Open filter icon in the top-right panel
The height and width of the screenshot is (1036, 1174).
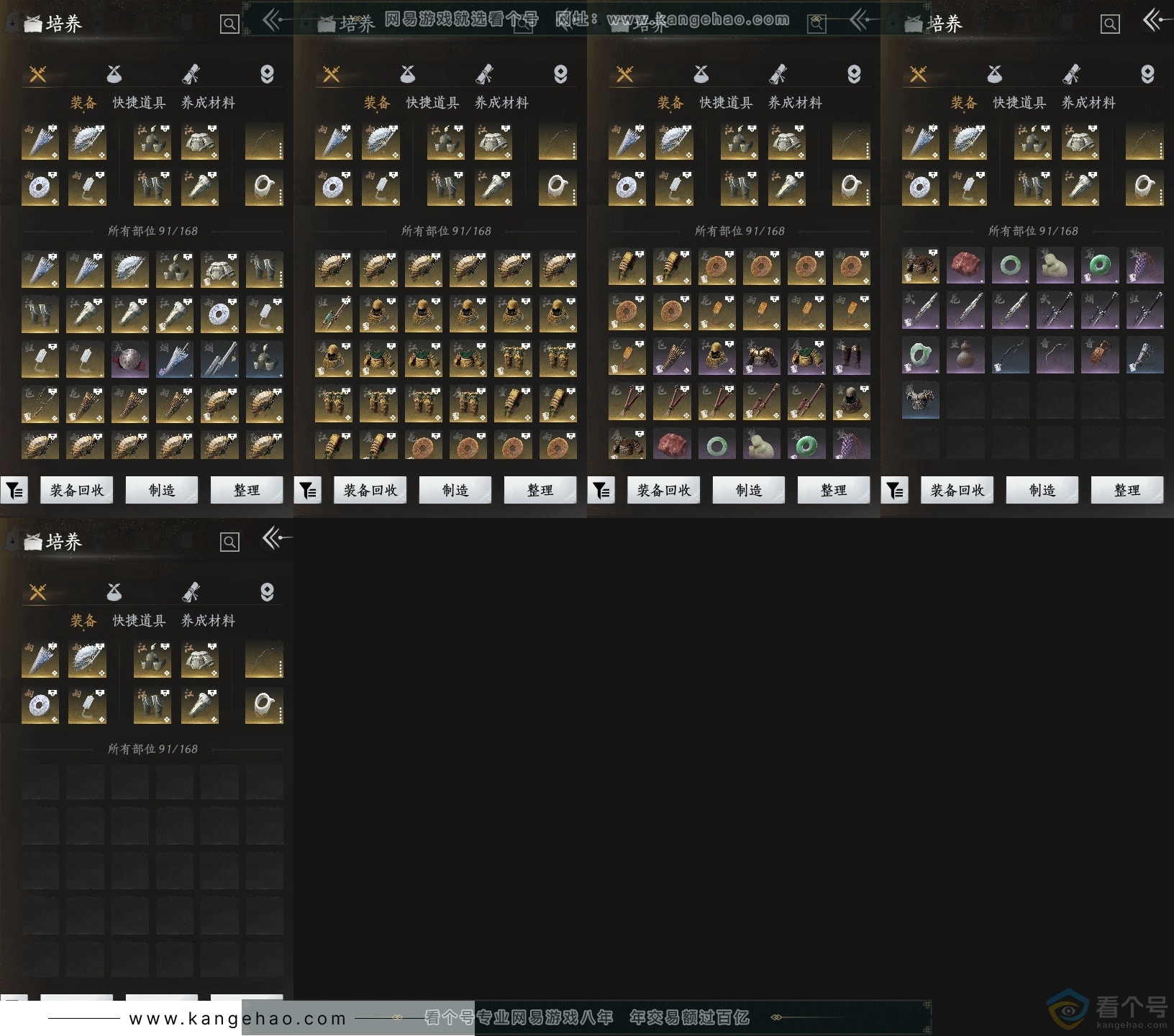pyautogui.click(x=895, y=490)
